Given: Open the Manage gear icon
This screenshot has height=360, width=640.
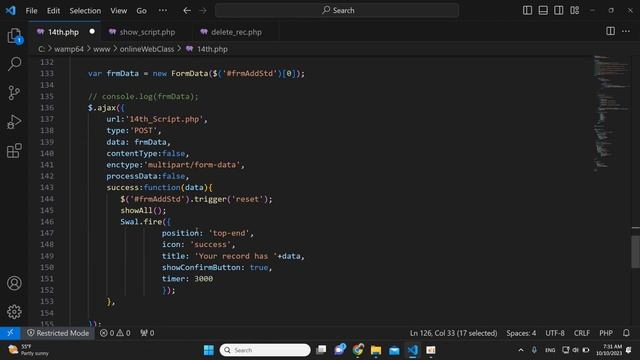Looking at the screenshot, I should pyautogui.click(x=14, y=312).
